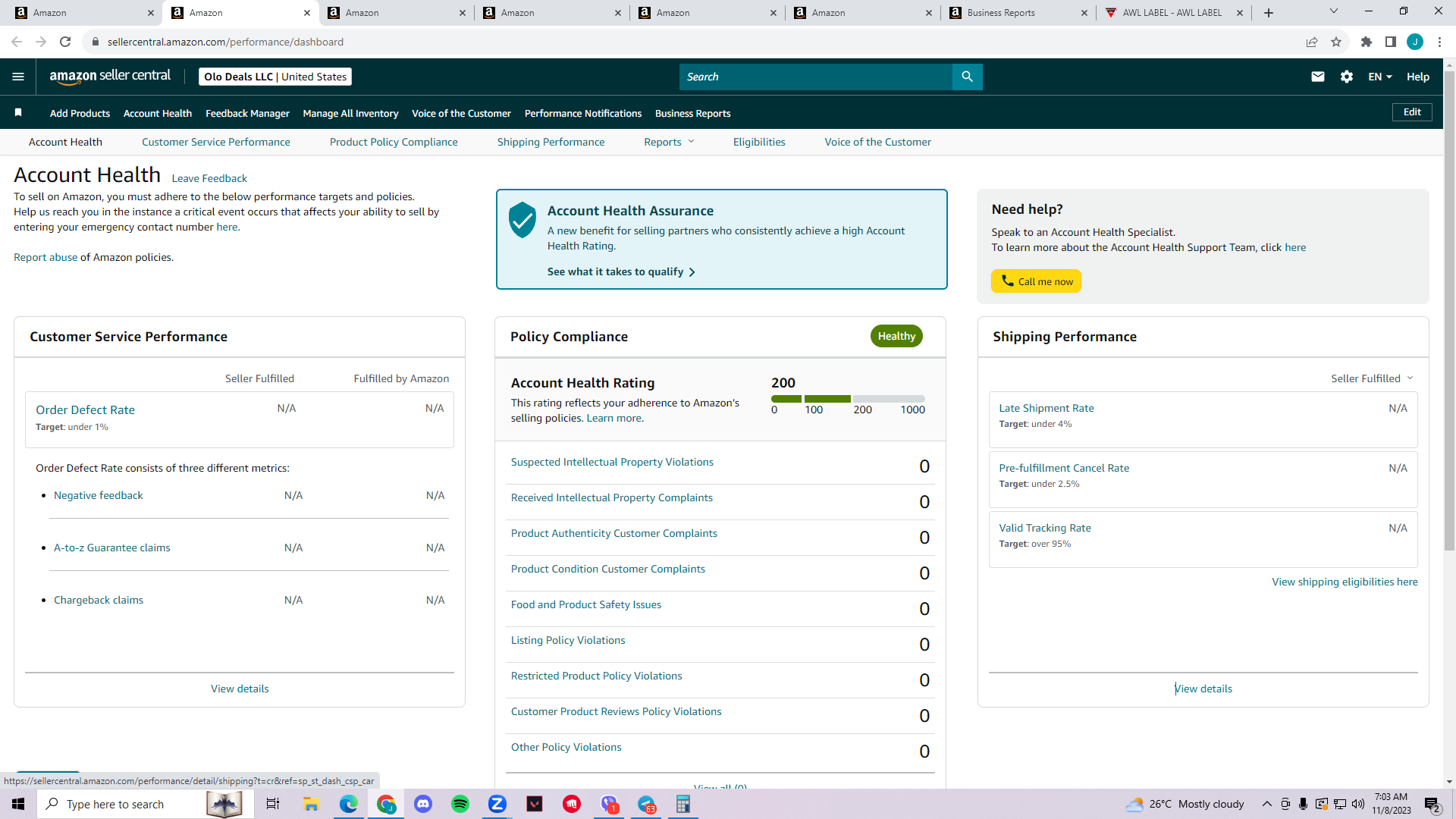This screenshot has width=1456, height=819.
Task: Reload the page in Chrome
Action: coord(65,42)
